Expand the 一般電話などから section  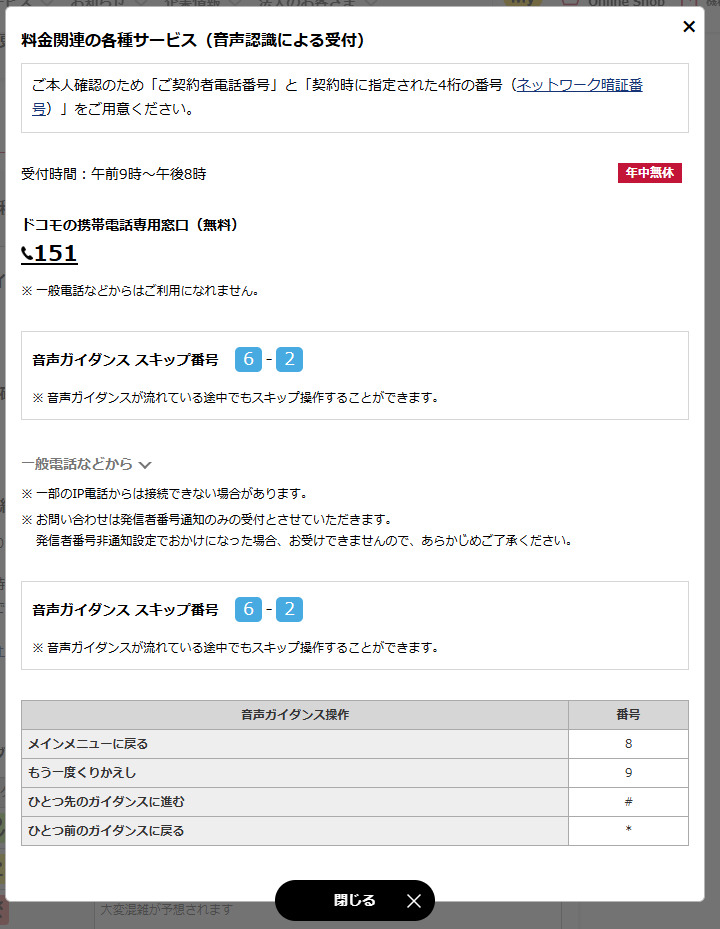(x=77, y=464)
